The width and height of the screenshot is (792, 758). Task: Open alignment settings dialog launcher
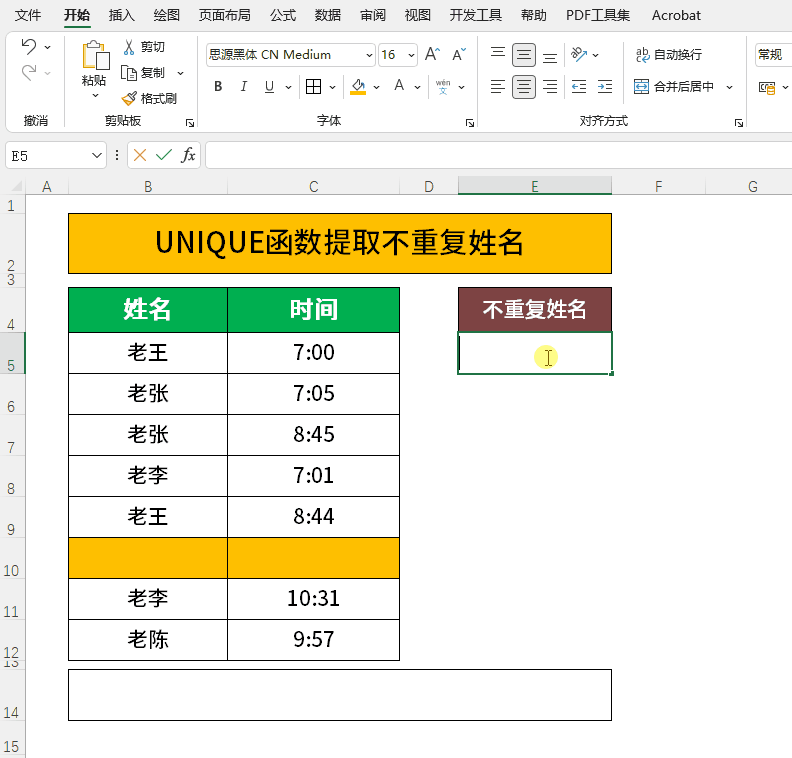738,123
